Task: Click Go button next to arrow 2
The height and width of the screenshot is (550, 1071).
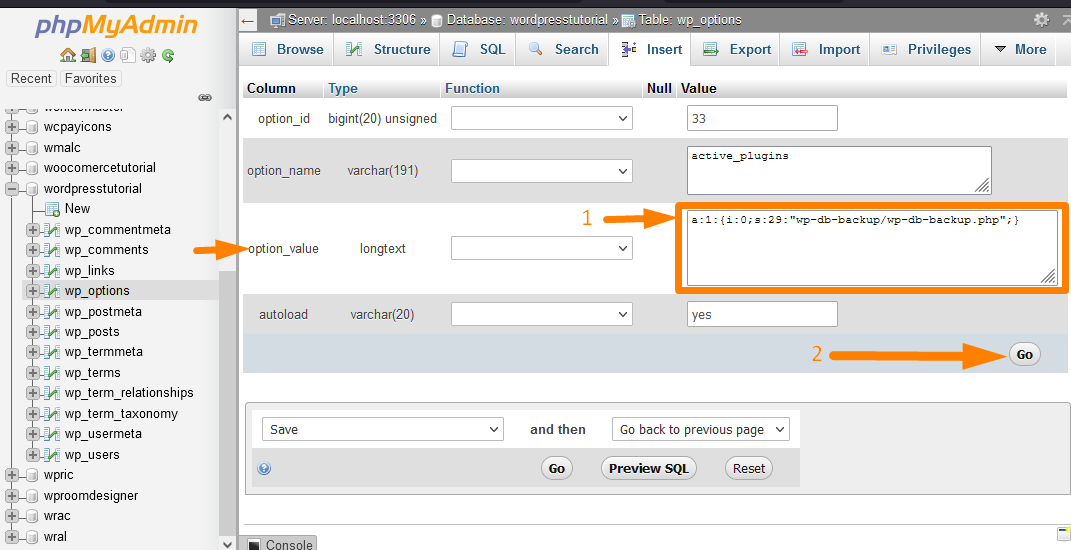Action: (x=1025, y=355)
